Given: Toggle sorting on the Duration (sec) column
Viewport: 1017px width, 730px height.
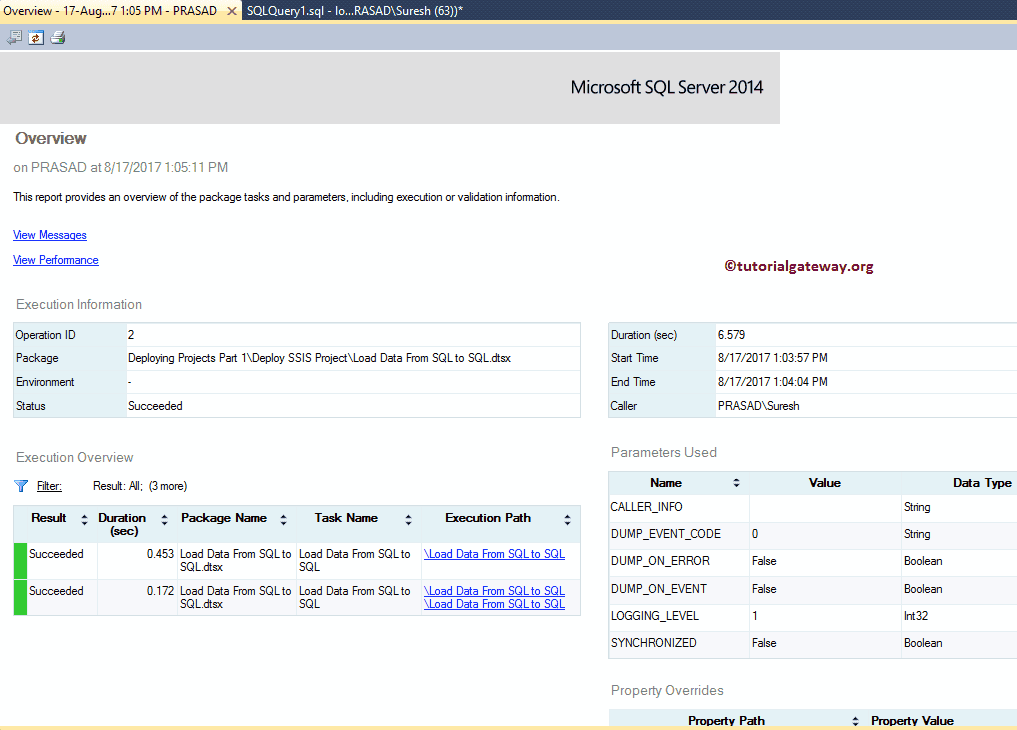Looking at the screenshot, I should [163, 518].
